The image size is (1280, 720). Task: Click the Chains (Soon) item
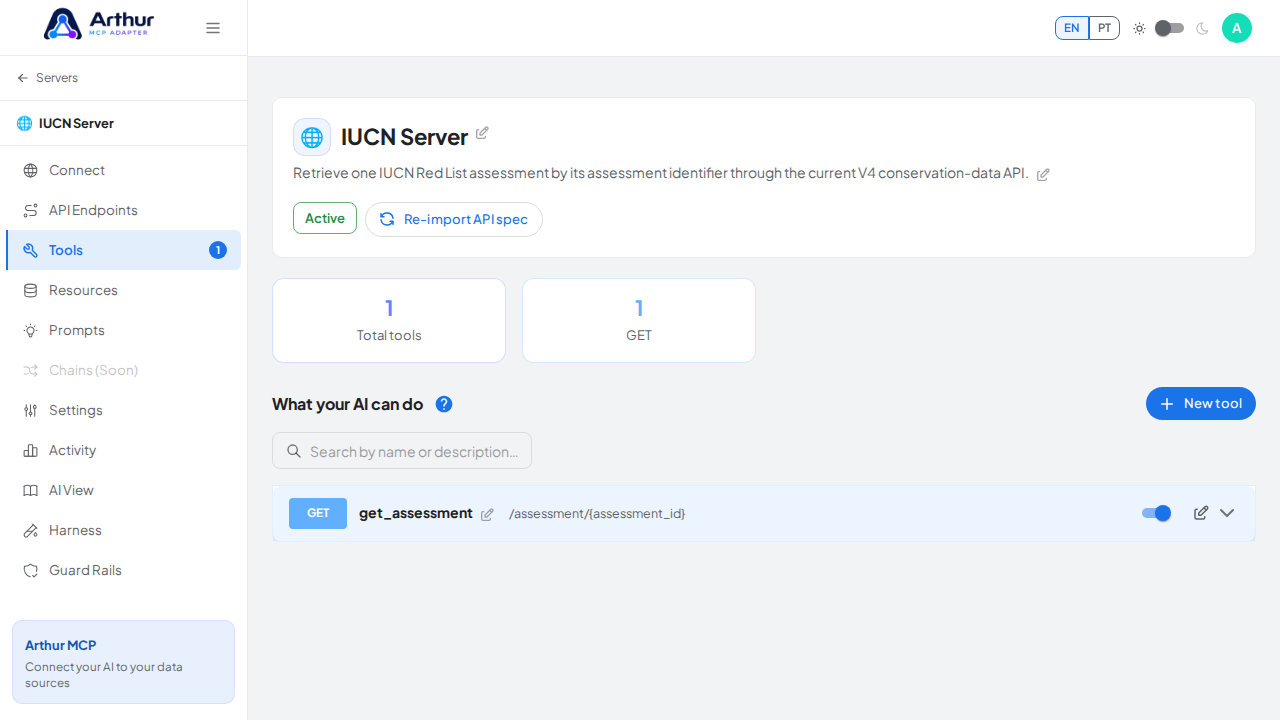tap(123, 370)
